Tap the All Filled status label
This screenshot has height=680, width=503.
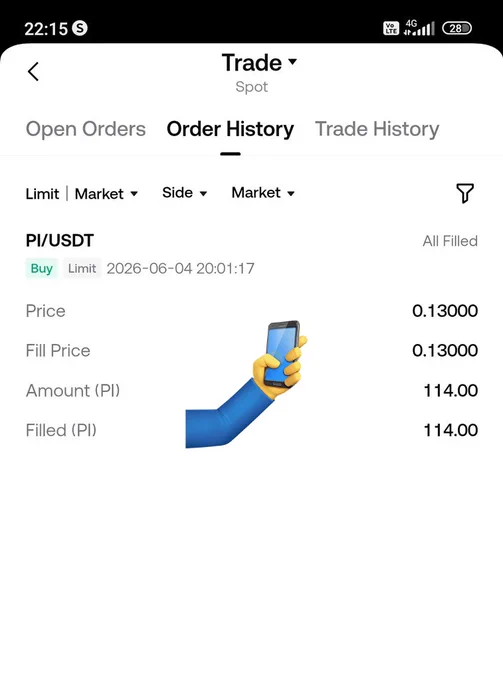(x=450, y=241)
